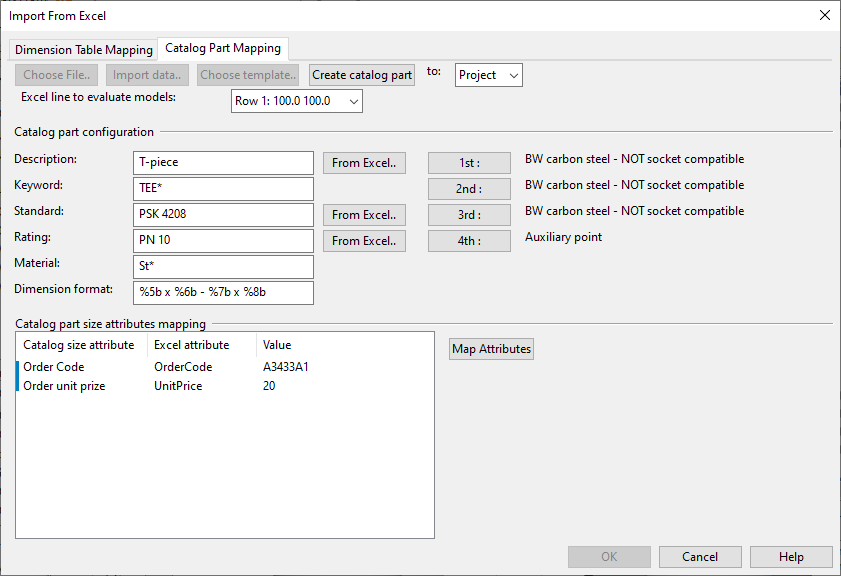Click the Description text field
841x576 pixels.
(x=223, y=163)
